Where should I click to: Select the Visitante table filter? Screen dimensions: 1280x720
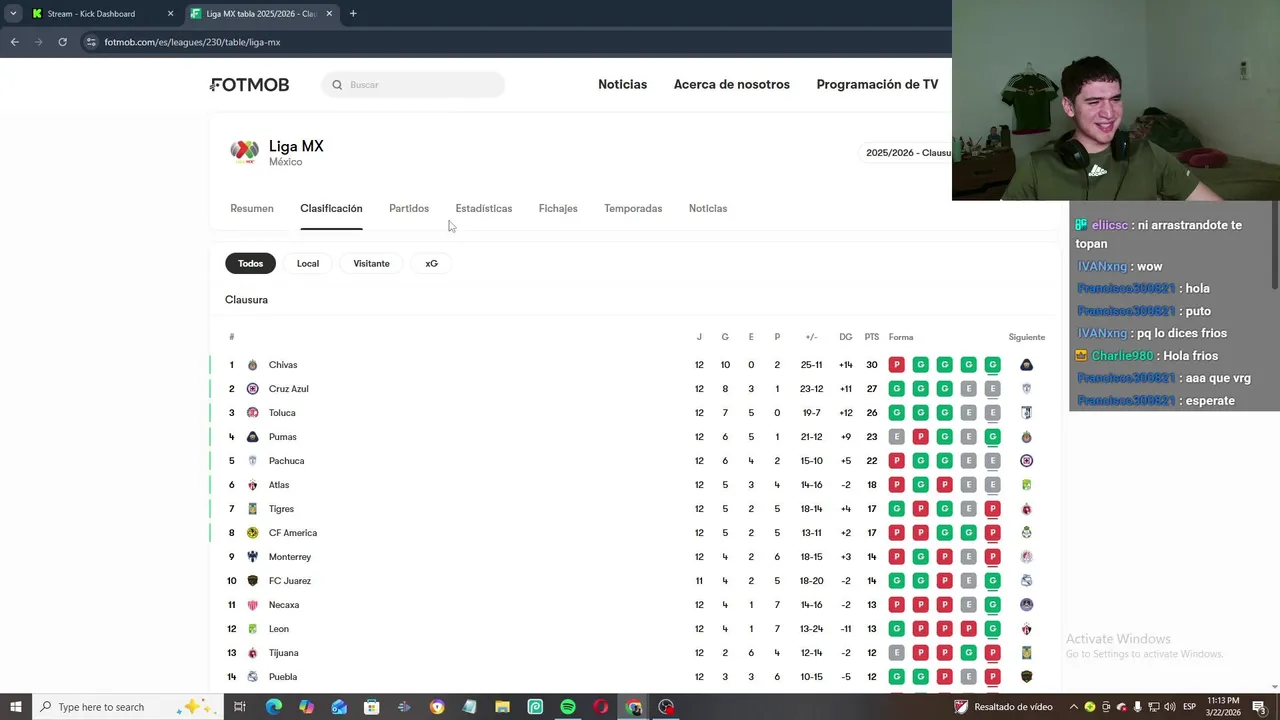tap(371, 263)
